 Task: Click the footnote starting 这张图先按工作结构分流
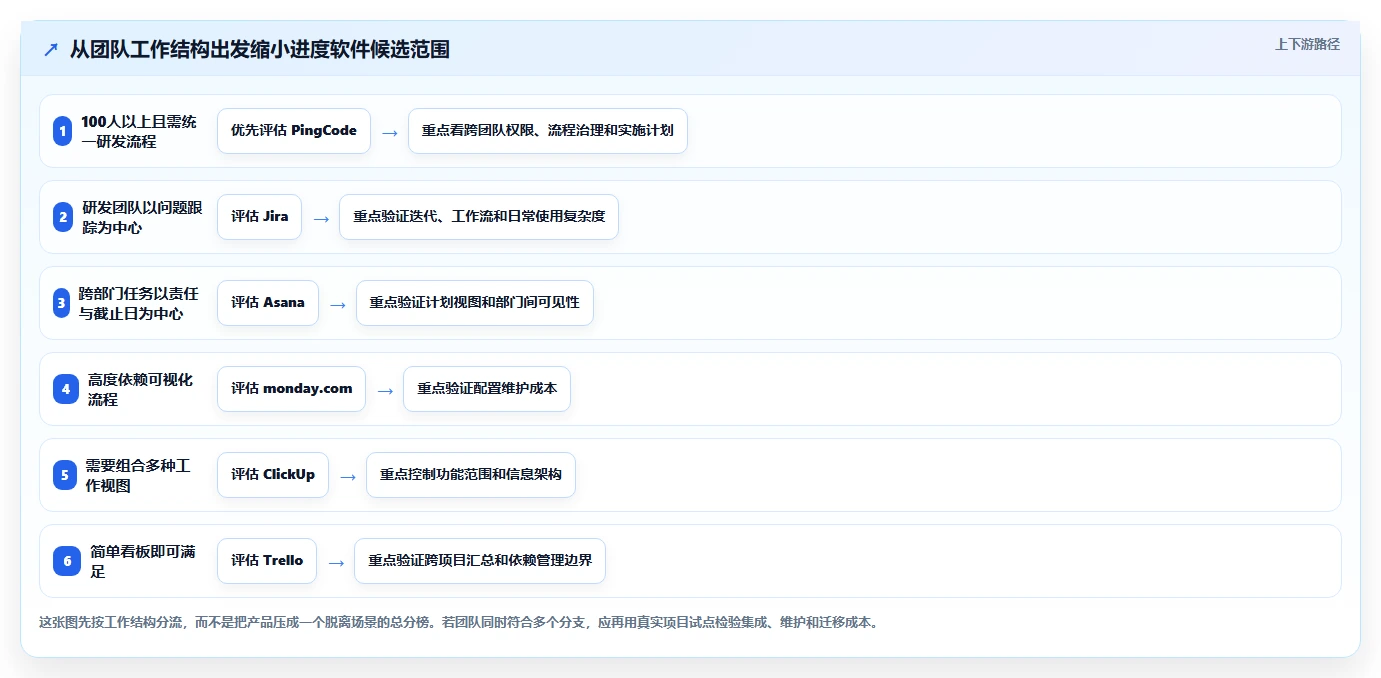coord(460,622)
